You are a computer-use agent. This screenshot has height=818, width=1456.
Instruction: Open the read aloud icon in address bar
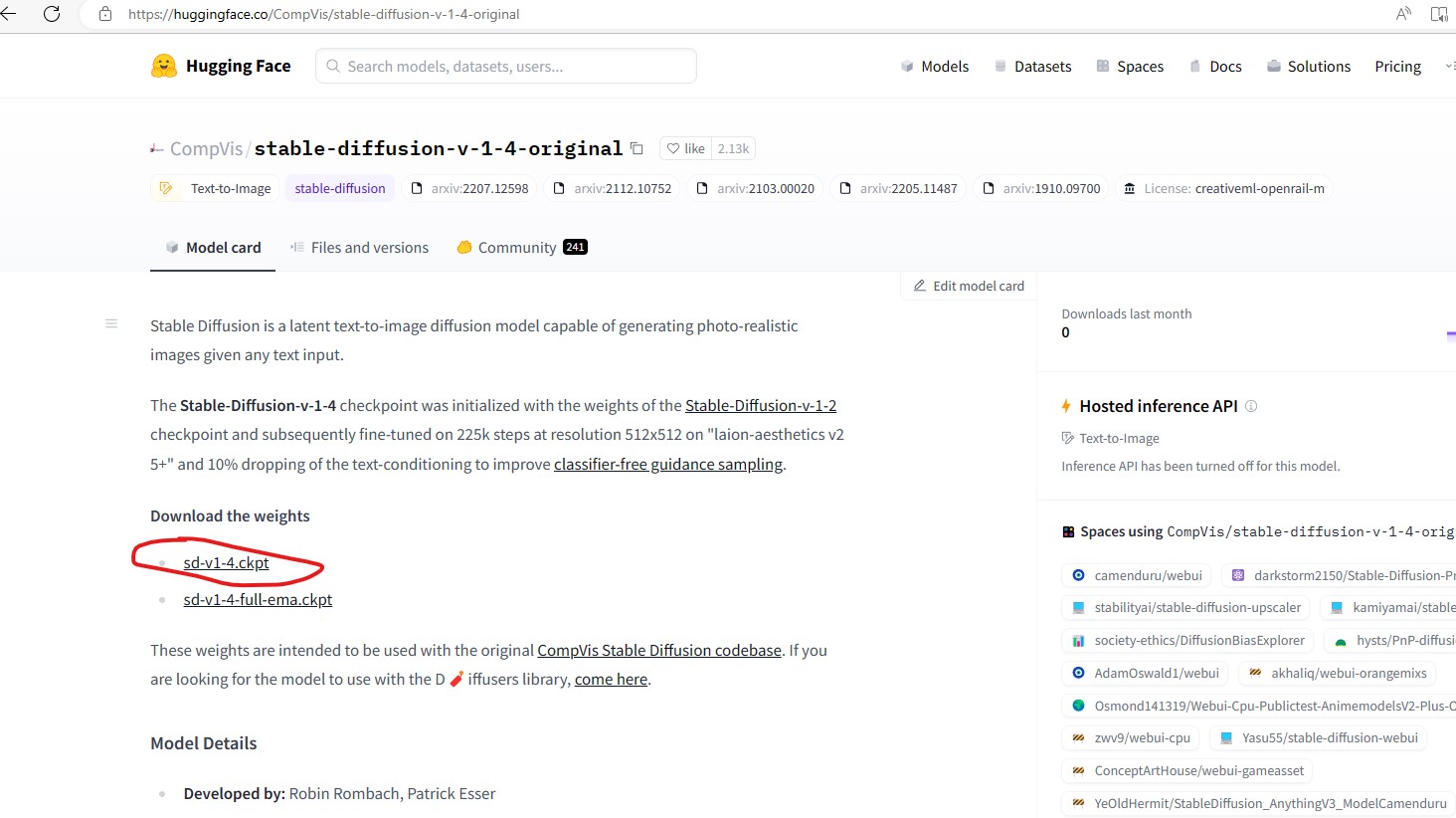point(1403,14)
